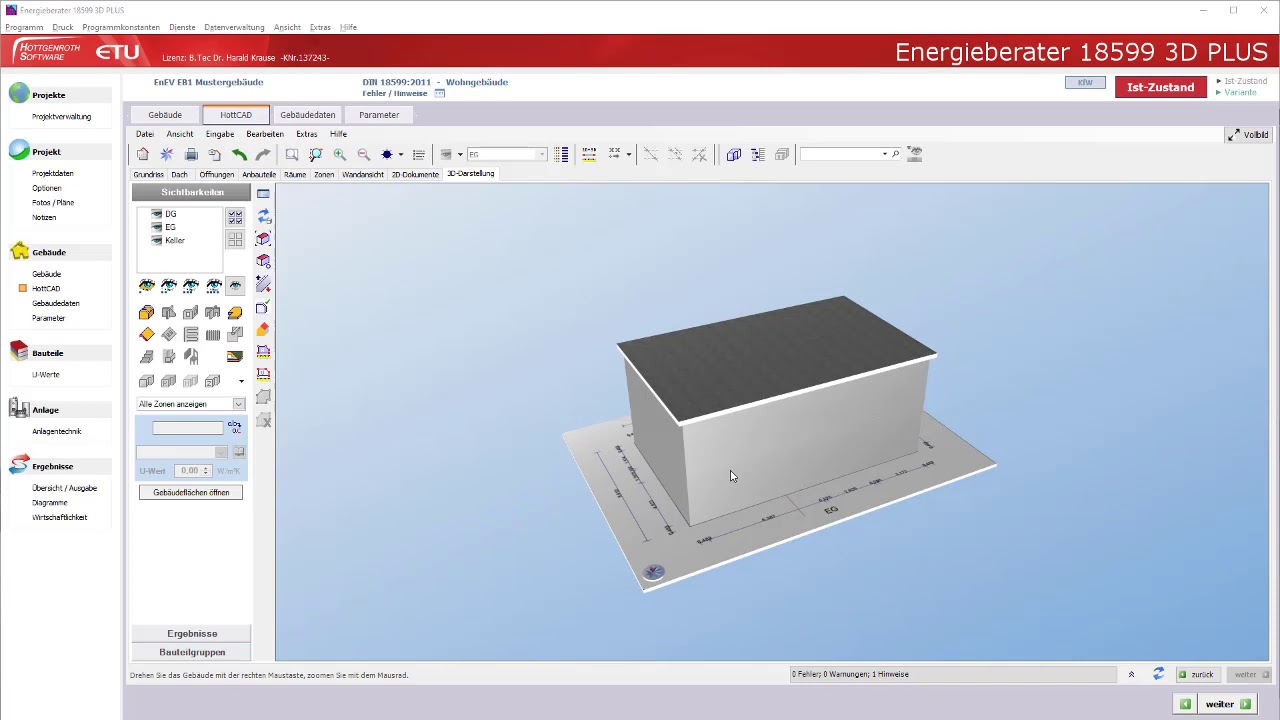Switch to the Grundriss sub-tab
The height and width of the screenshot is (720, 1280).
pos(148,174)
